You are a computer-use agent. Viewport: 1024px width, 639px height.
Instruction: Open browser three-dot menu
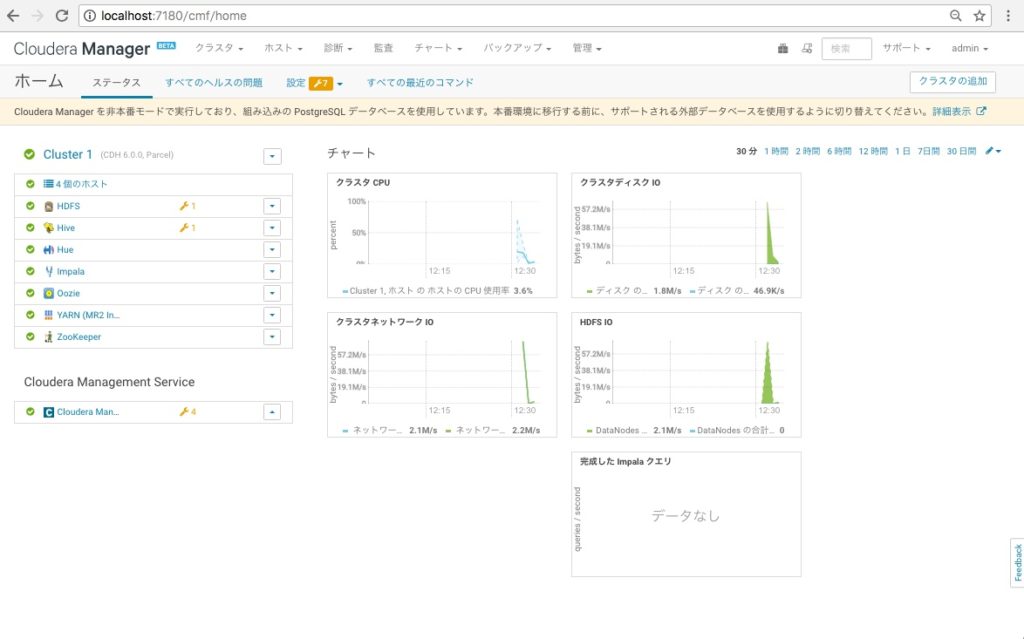click(1008, 16)
